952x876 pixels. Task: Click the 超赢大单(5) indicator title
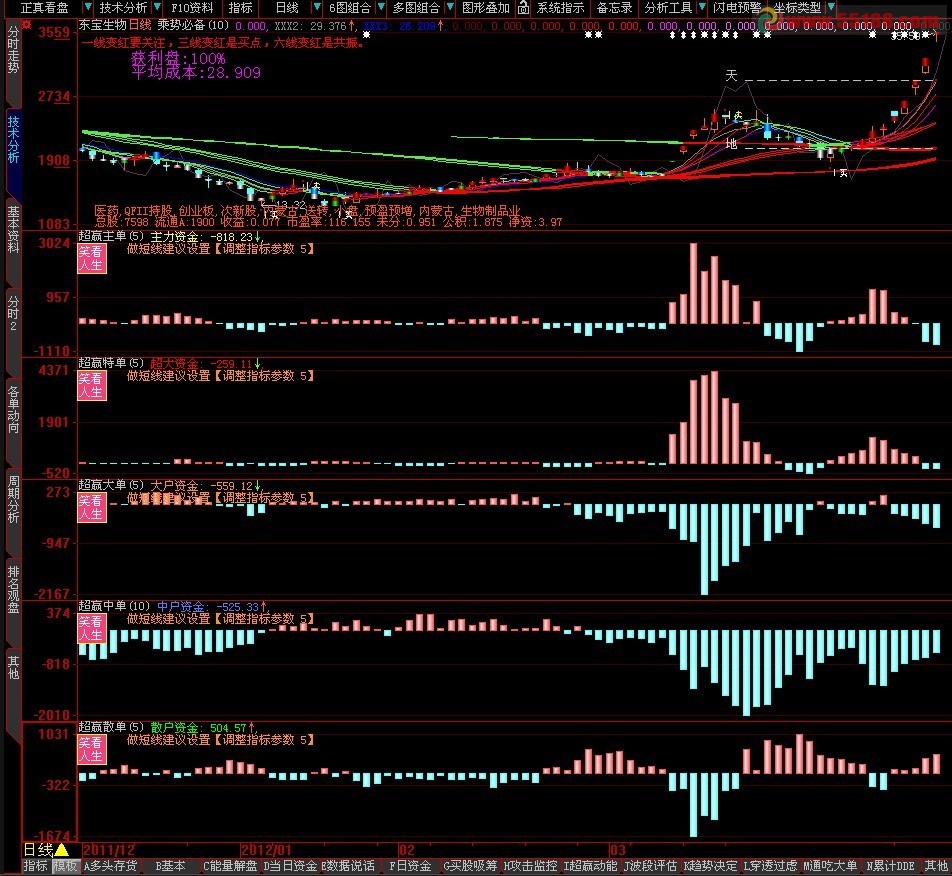pyautogui.click(x=111, y=485)
